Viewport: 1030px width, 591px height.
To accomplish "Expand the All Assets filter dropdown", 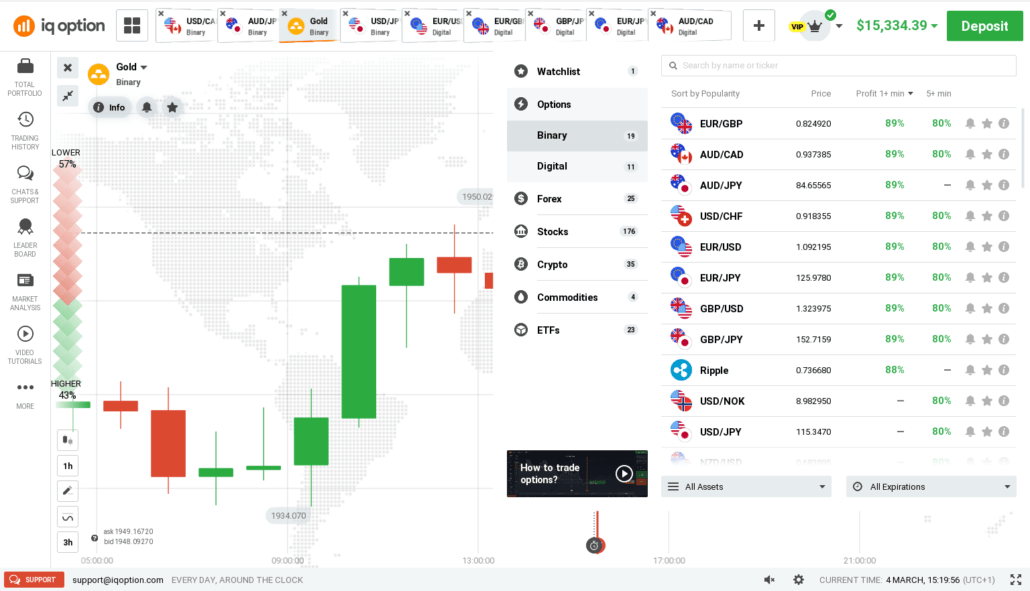I will [745, 486].
